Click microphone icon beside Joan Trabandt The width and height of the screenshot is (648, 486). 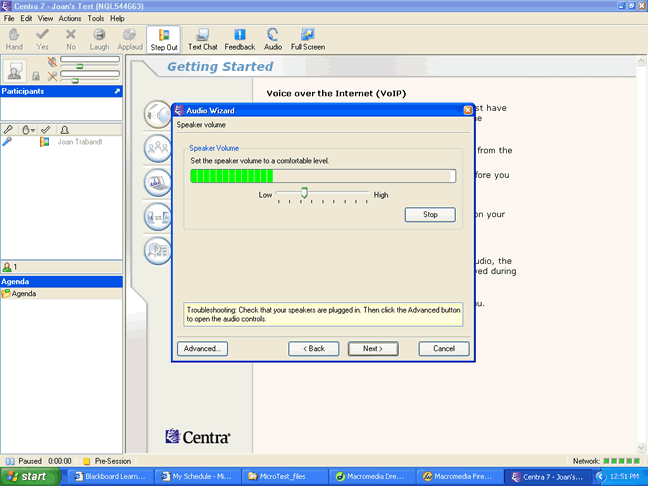point(7,142)
